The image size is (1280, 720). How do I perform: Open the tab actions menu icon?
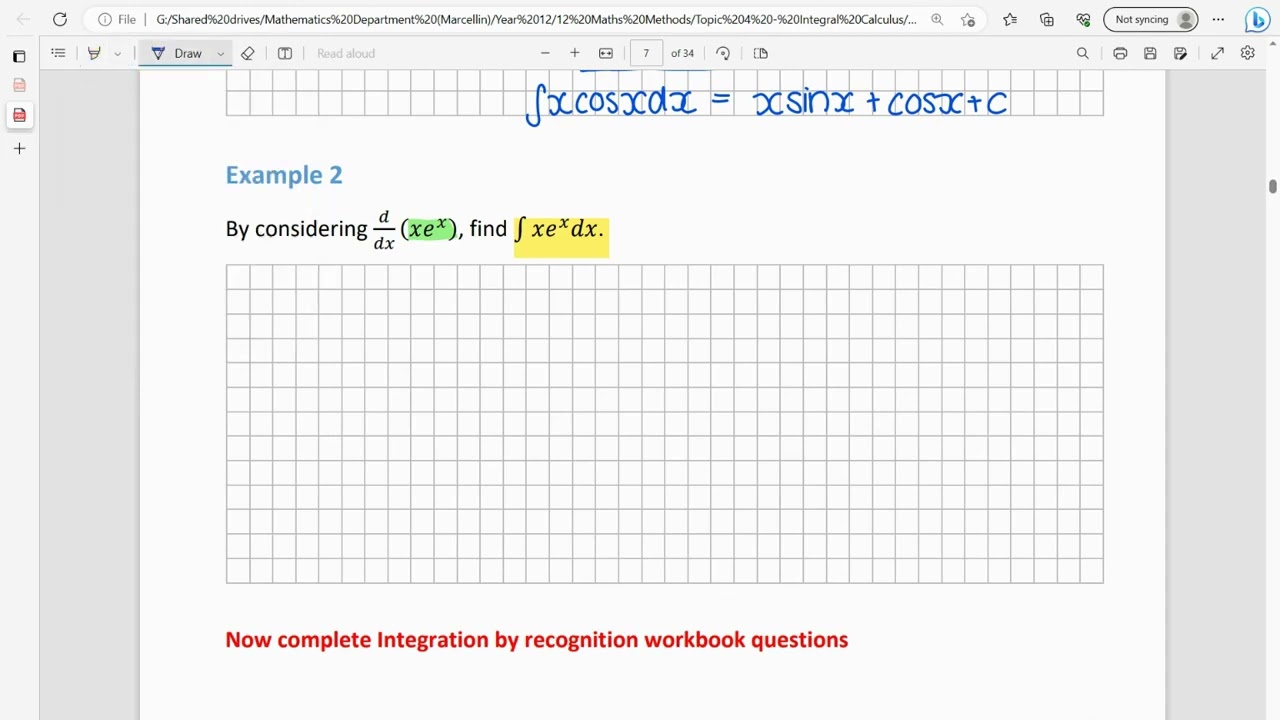pos(19,56)
